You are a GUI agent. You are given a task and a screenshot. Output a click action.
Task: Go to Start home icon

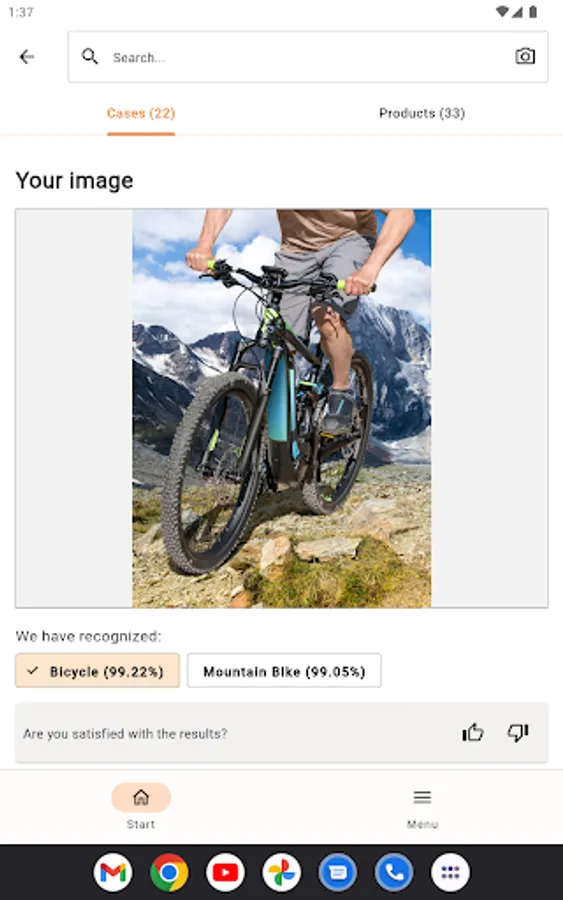pyautogui.click(x=141, y=797)
